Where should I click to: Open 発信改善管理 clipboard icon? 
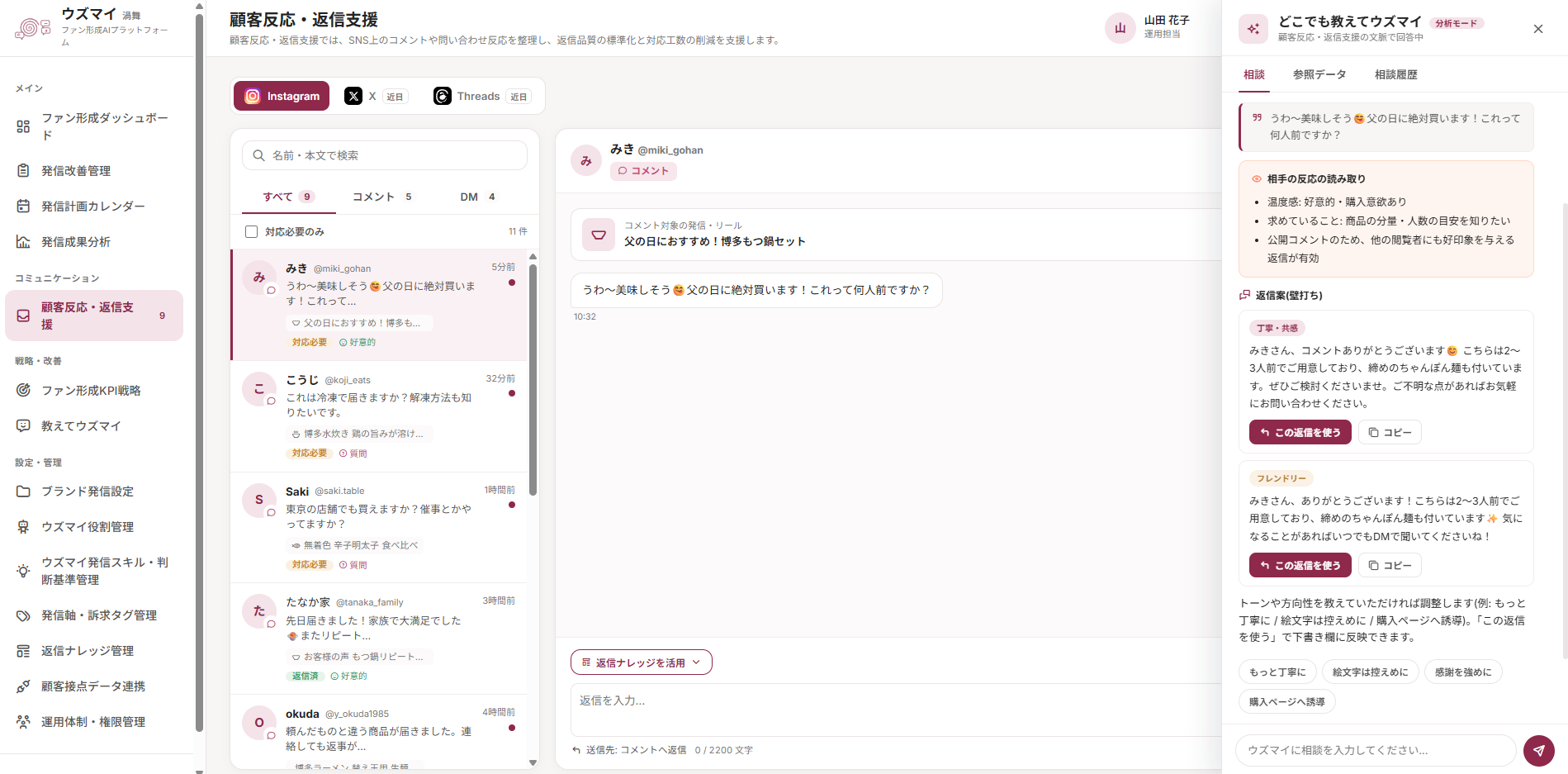(23, 171)
